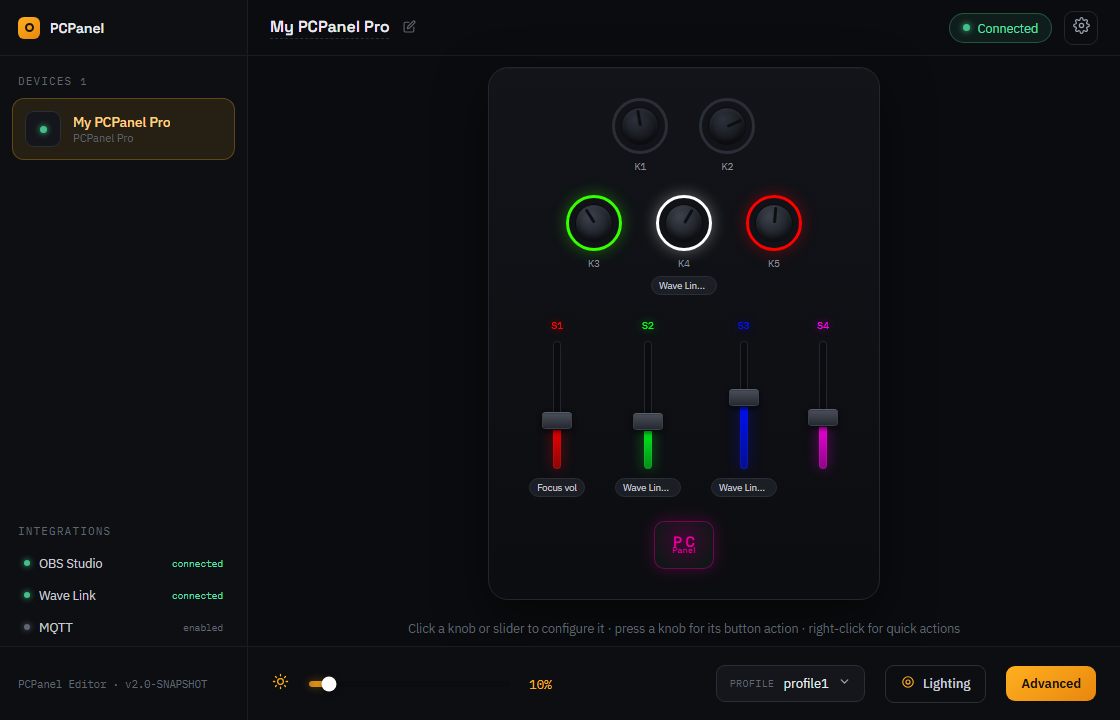This screenshot has width=1120, height=720.
Task: Click the MQTT enabled status text
Action: [203, 628]
